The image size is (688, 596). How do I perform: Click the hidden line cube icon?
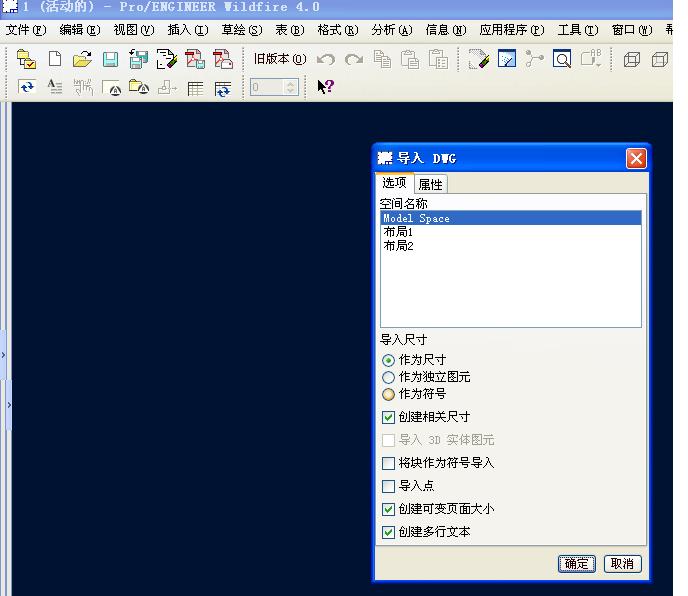[x=659, y=60]
